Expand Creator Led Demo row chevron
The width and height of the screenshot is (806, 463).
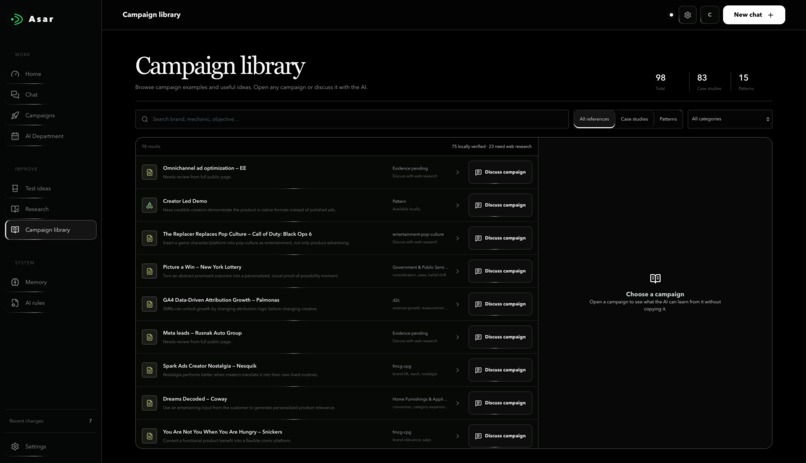457,205
